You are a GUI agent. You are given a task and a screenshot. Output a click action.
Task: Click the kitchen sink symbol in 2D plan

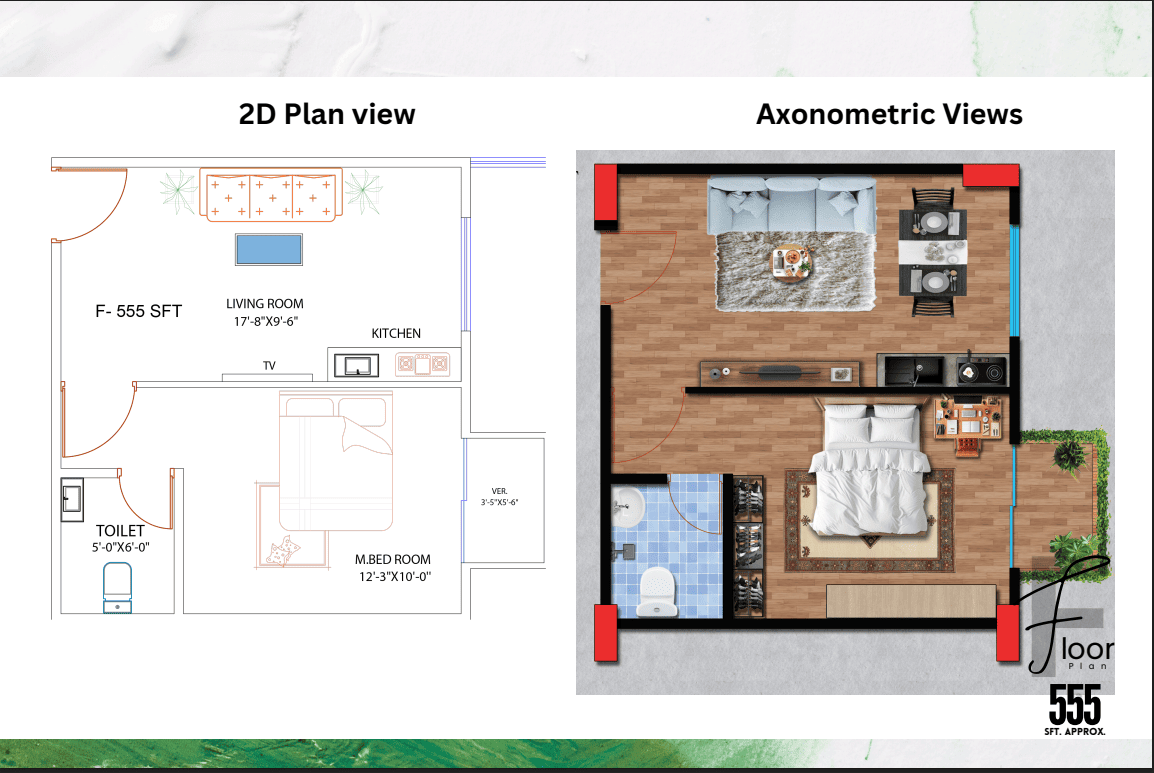357,365
